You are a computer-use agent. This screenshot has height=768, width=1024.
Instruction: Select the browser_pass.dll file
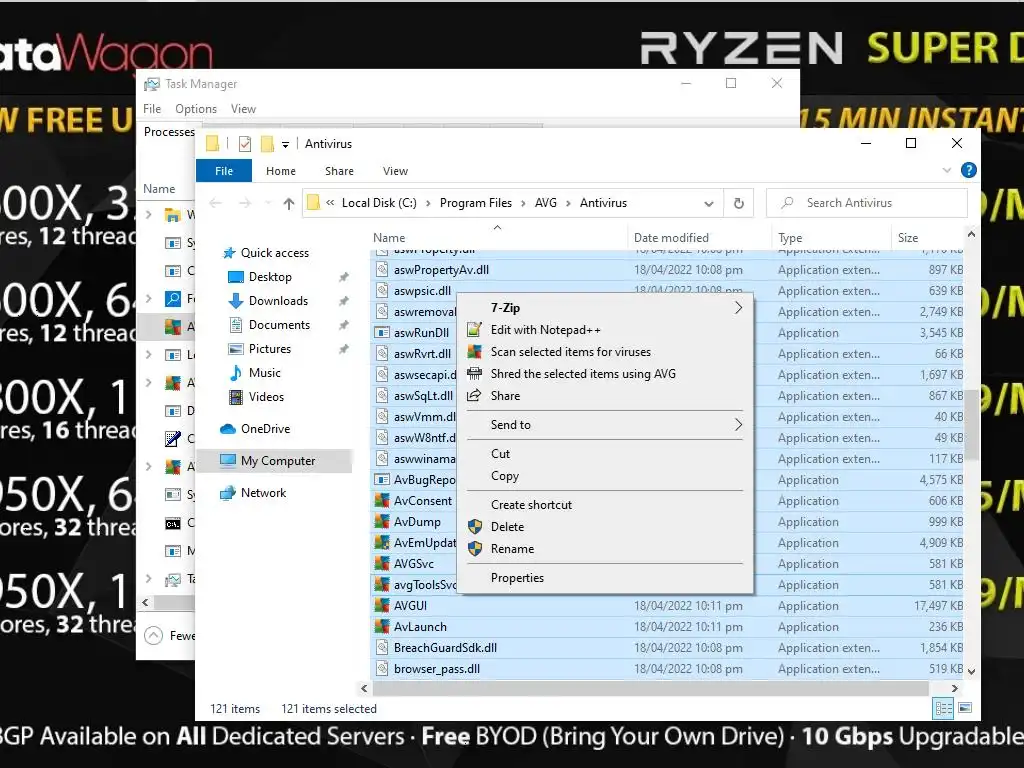tap(669, 669)
